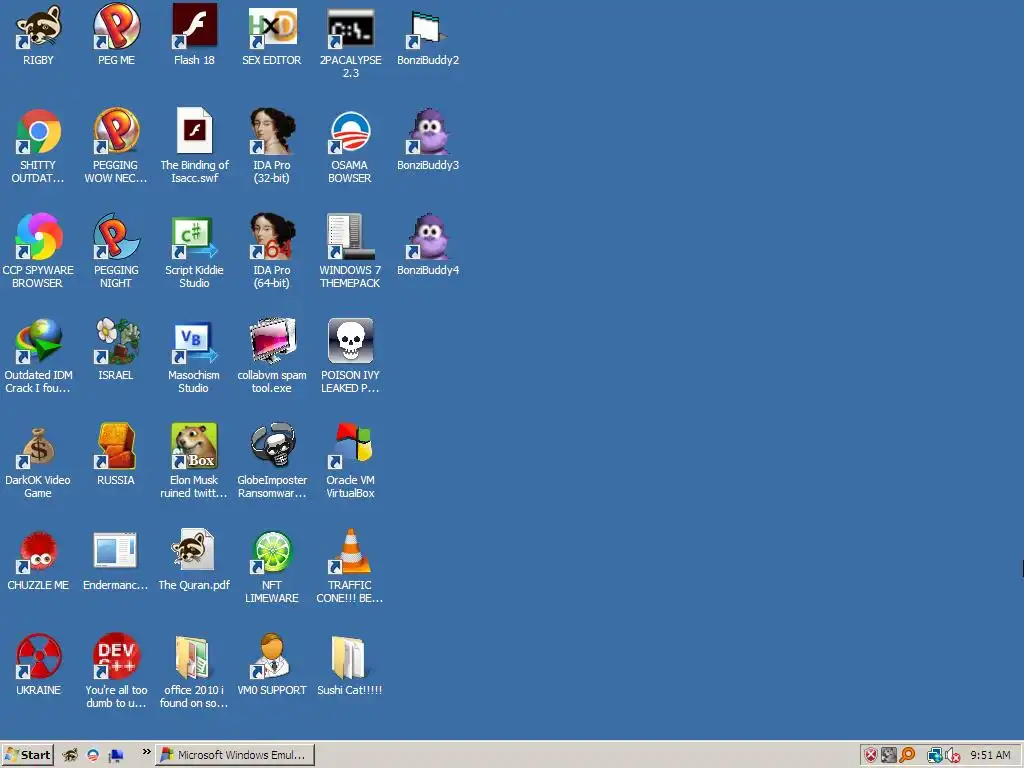Open the Chrome browser shortcut icon
The height and width of the screenshot is (768, 1024).
(x=39, y=131)
